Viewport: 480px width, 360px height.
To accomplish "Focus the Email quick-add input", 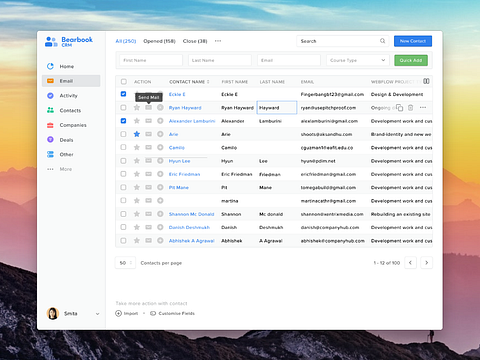I will click(289, 60).
